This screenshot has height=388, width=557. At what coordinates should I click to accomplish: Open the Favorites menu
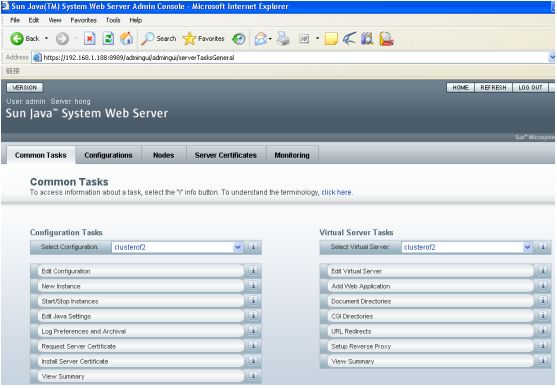tap(83, 20)
